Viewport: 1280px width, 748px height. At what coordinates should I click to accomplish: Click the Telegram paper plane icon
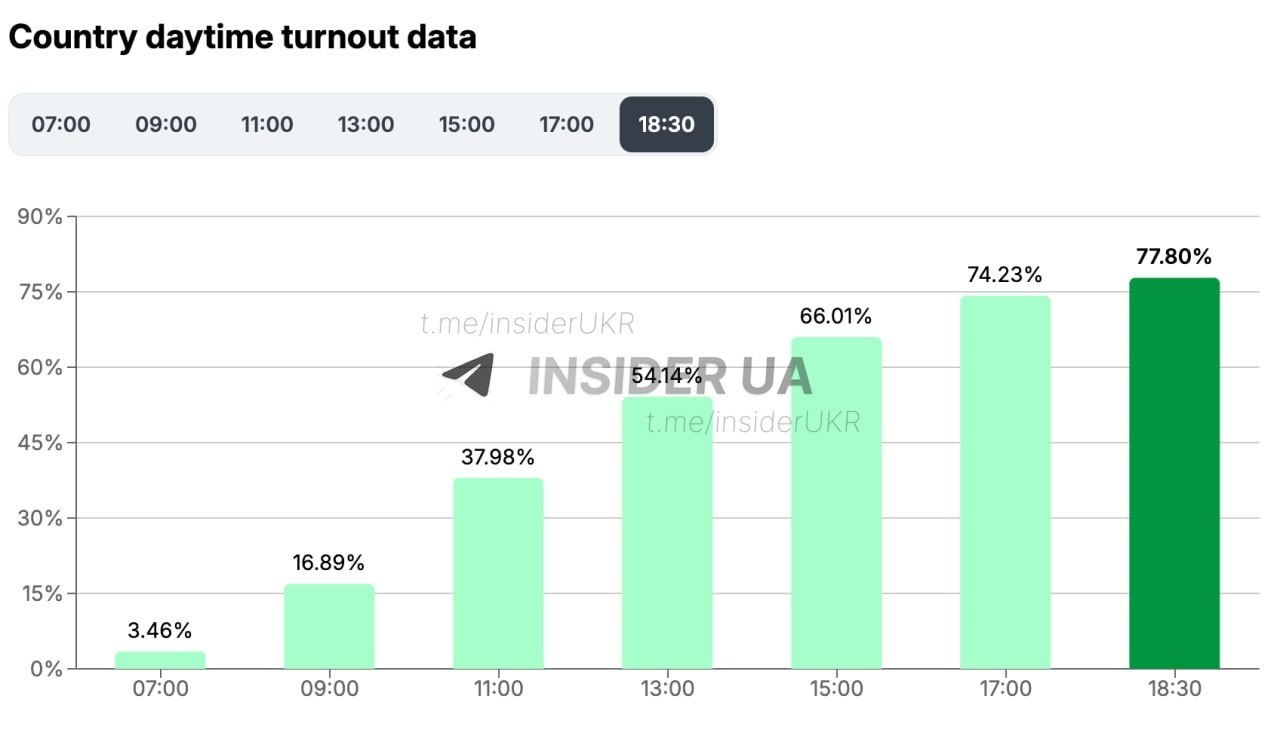click(x=468, y=375)
